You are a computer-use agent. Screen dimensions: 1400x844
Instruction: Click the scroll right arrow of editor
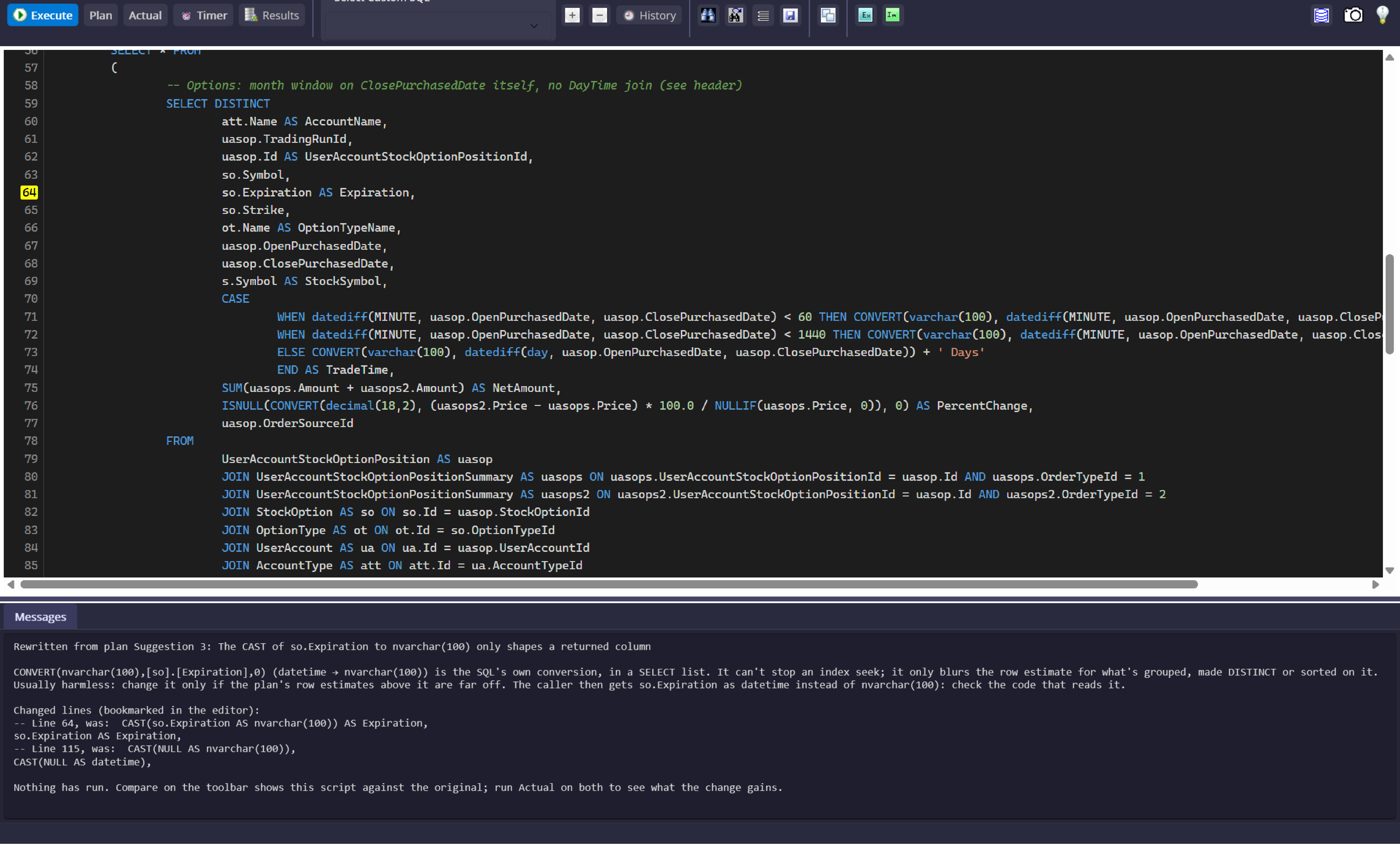tap(1376, 584)
